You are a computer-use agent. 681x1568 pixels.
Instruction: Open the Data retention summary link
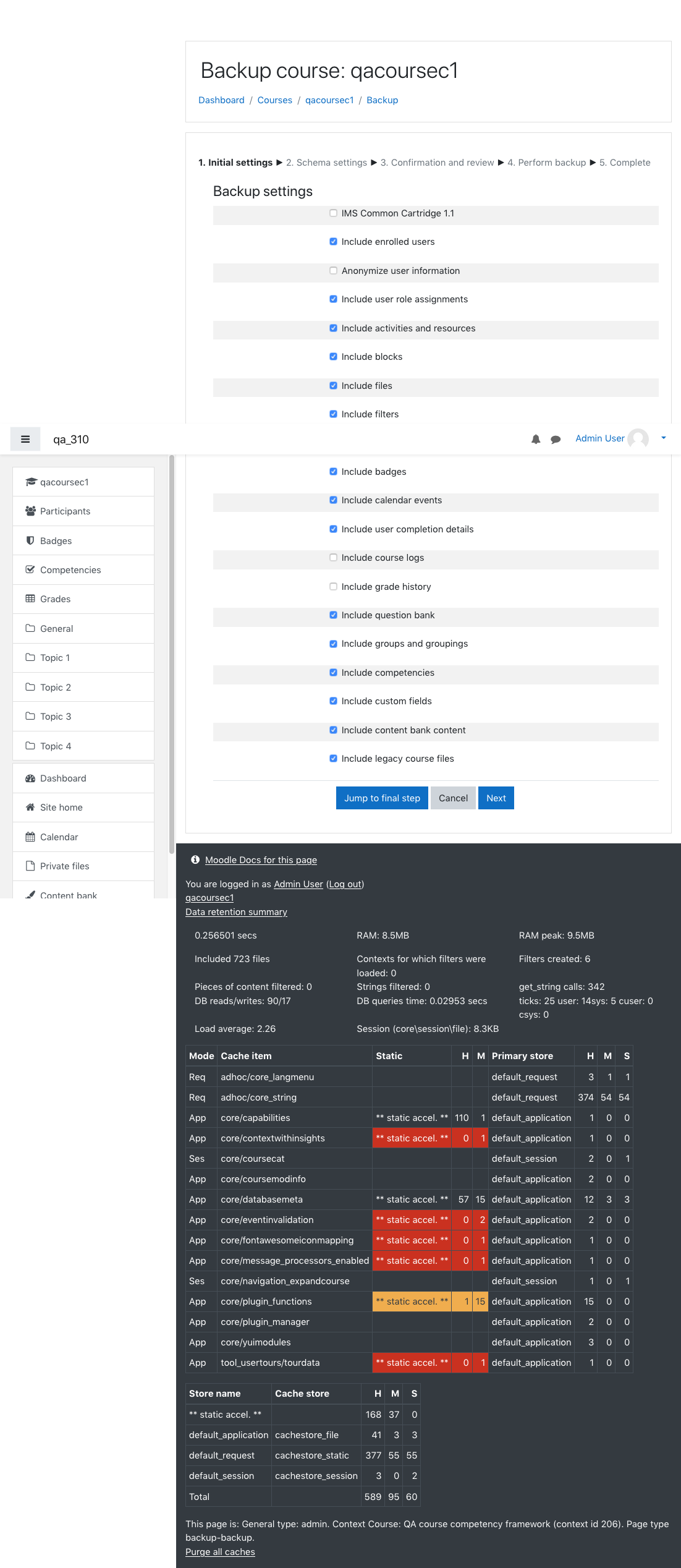pos(236,912)
